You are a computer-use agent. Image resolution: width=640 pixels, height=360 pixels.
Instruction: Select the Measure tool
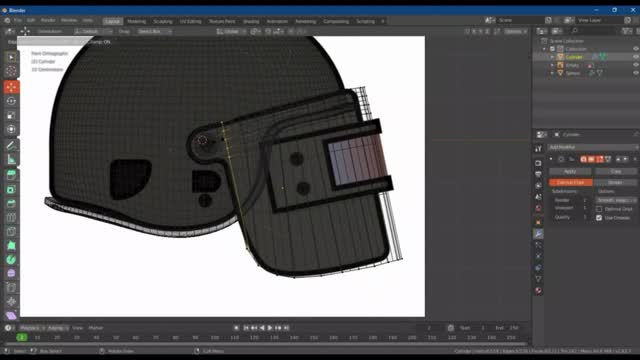[x=11, y=160]
